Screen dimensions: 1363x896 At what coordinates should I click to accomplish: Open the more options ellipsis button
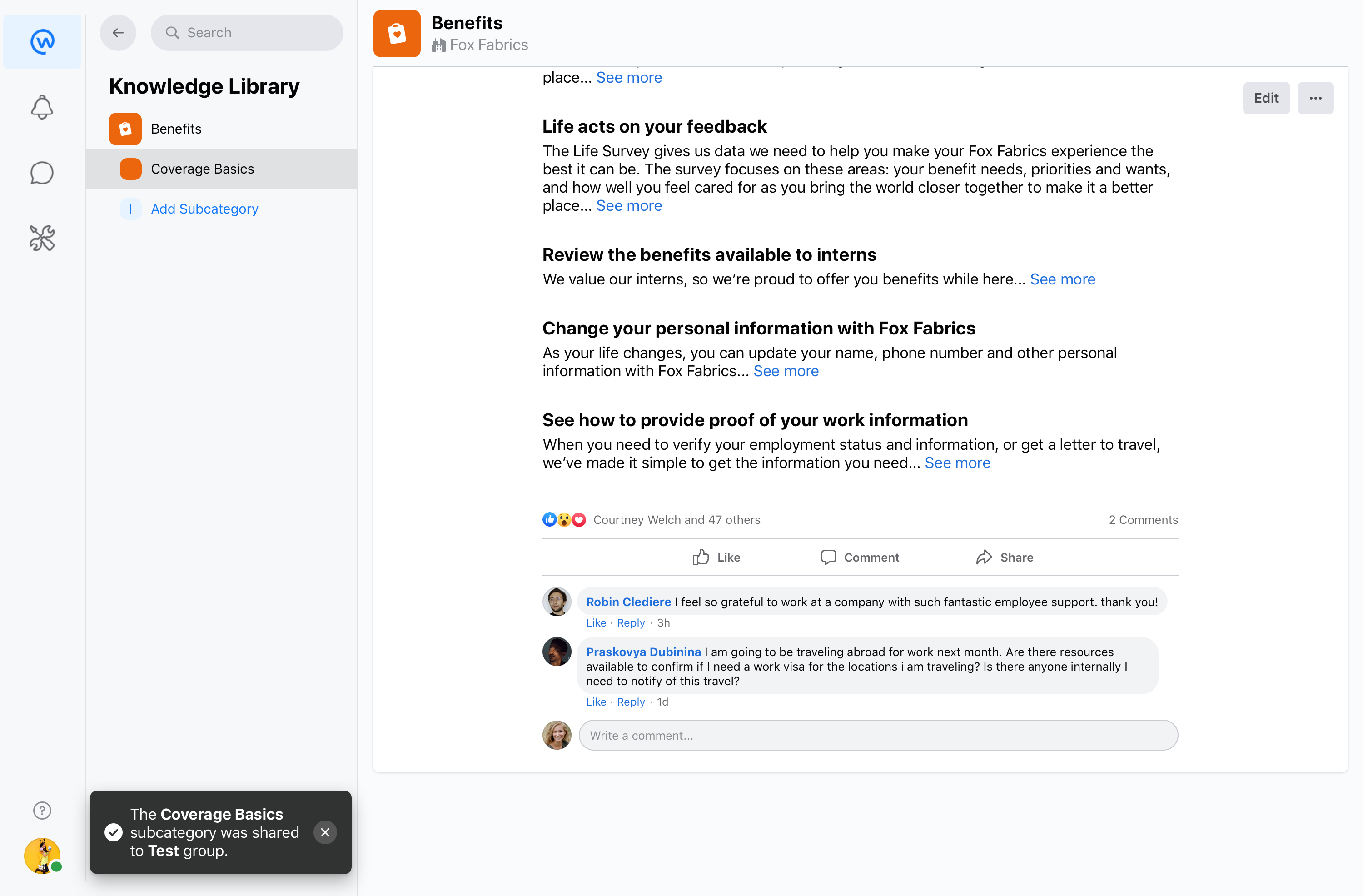pyautogui.click(x=1315, y=98)
